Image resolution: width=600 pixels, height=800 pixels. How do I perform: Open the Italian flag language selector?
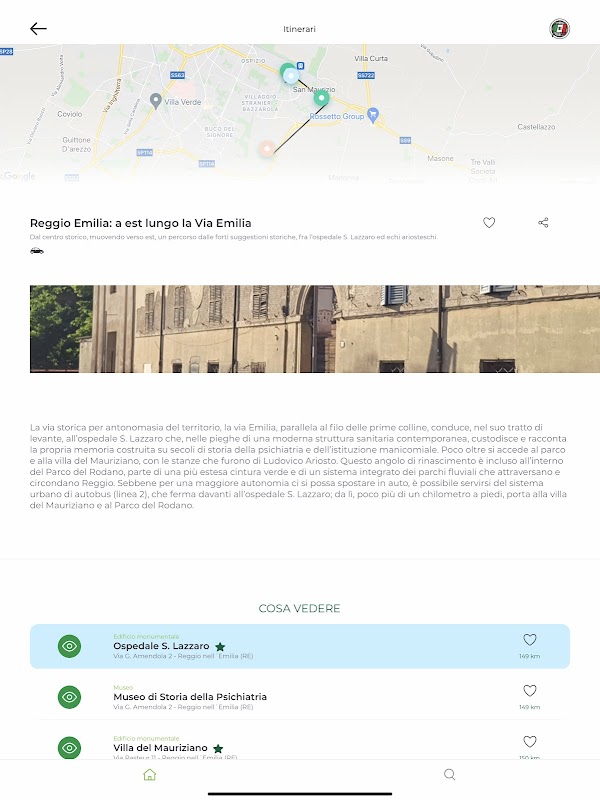click(560, 29)
